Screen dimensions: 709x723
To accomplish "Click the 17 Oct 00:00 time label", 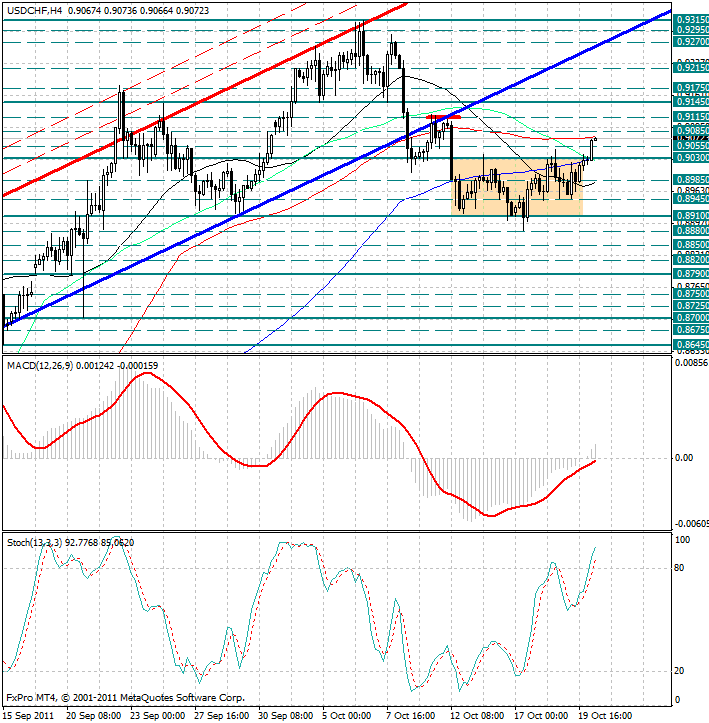I will (541, 716).
